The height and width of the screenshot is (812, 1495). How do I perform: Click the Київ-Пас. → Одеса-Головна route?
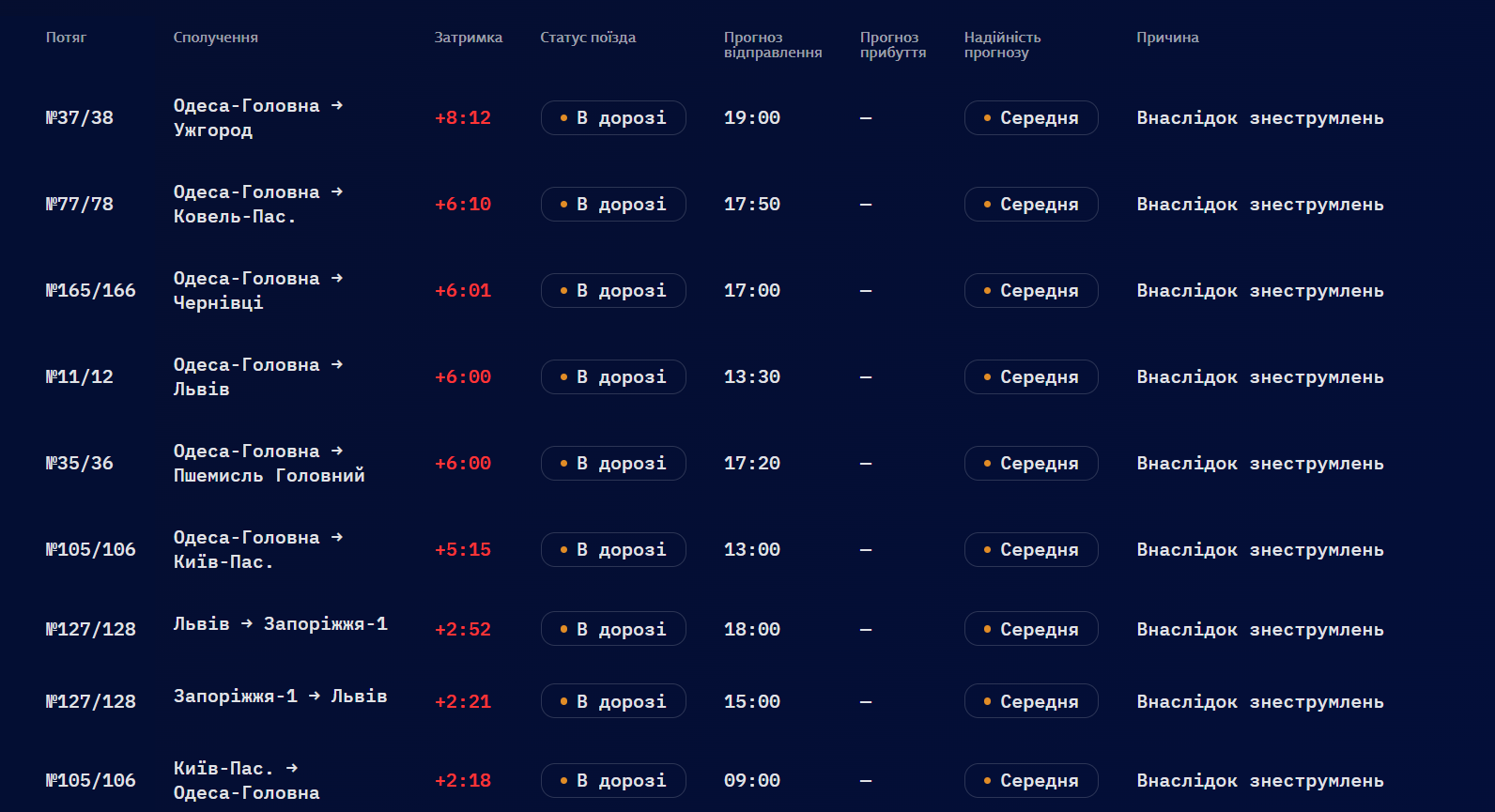click(246, 781)
